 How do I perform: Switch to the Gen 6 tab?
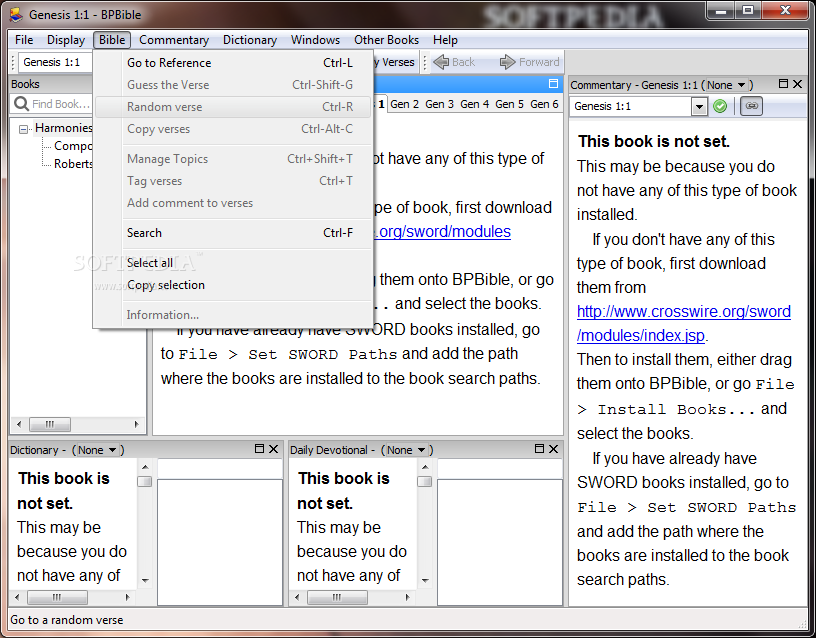coord(544,104)
